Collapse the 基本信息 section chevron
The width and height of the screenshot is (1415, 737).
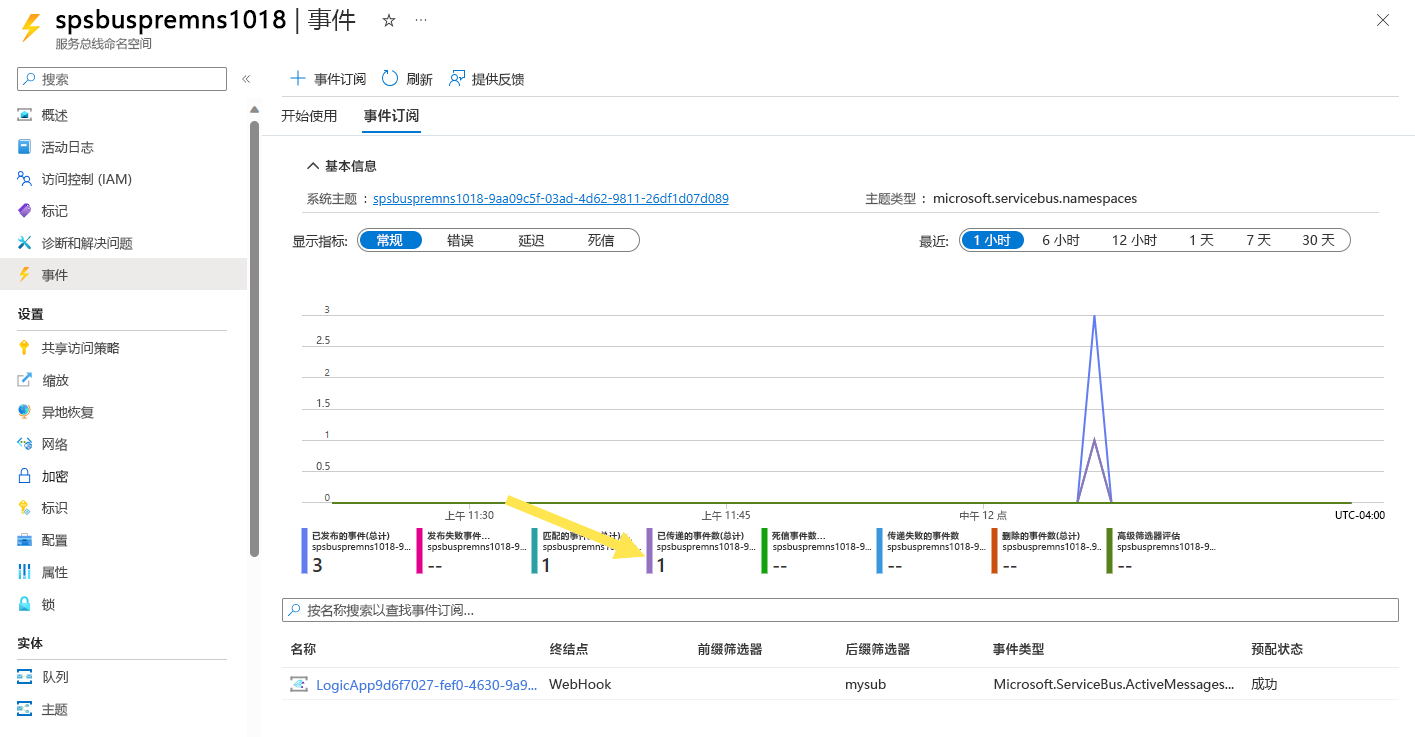click(x=313, y=166)
